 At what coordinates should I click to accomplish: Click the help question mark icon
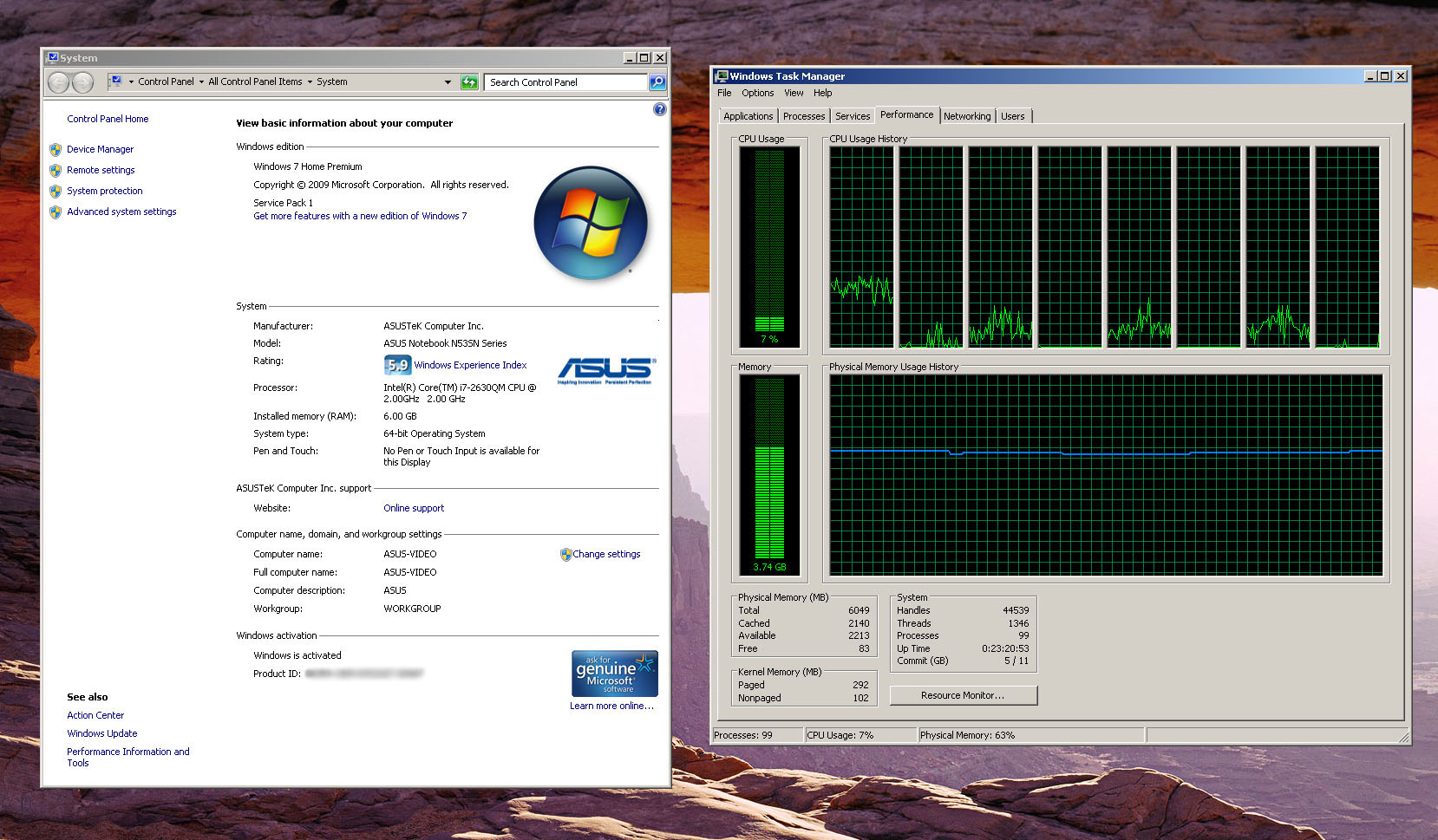click(659, 109)
